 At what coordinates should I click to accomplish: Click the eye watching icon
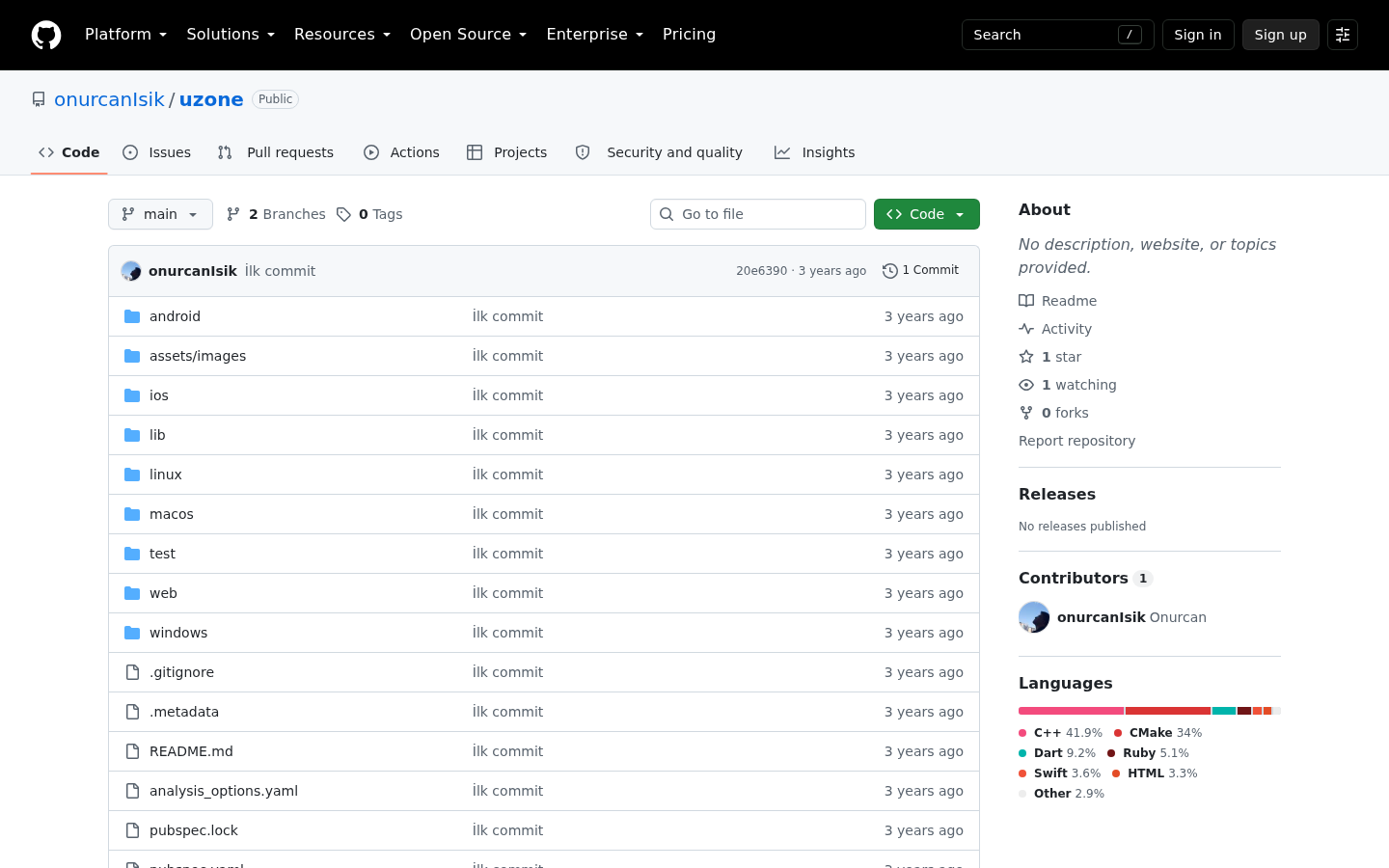point(1026,385)
